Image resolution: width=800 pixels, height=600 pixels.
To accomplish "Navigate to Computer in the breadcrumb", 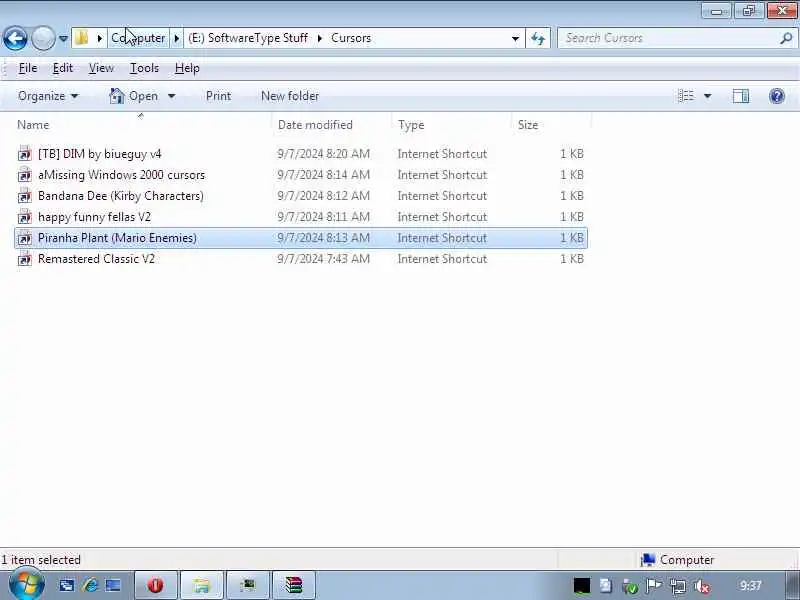I will pyautogui.click(x=138, y=38).
